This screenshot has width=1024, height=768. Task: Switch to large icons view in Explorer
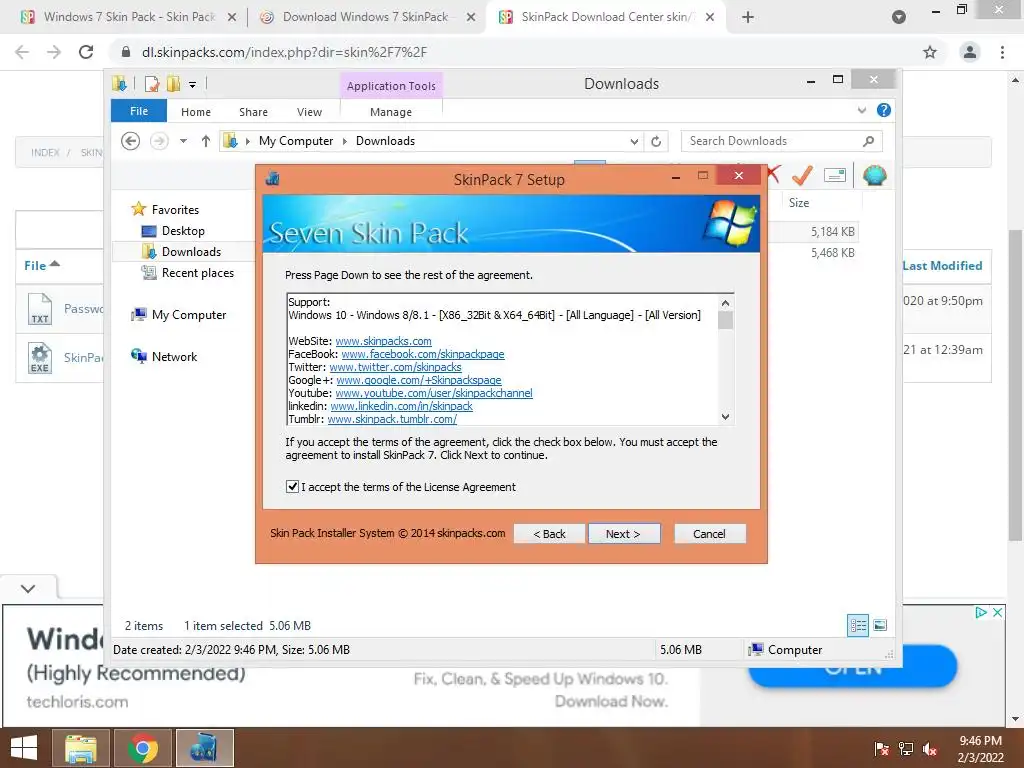(880, 626)
